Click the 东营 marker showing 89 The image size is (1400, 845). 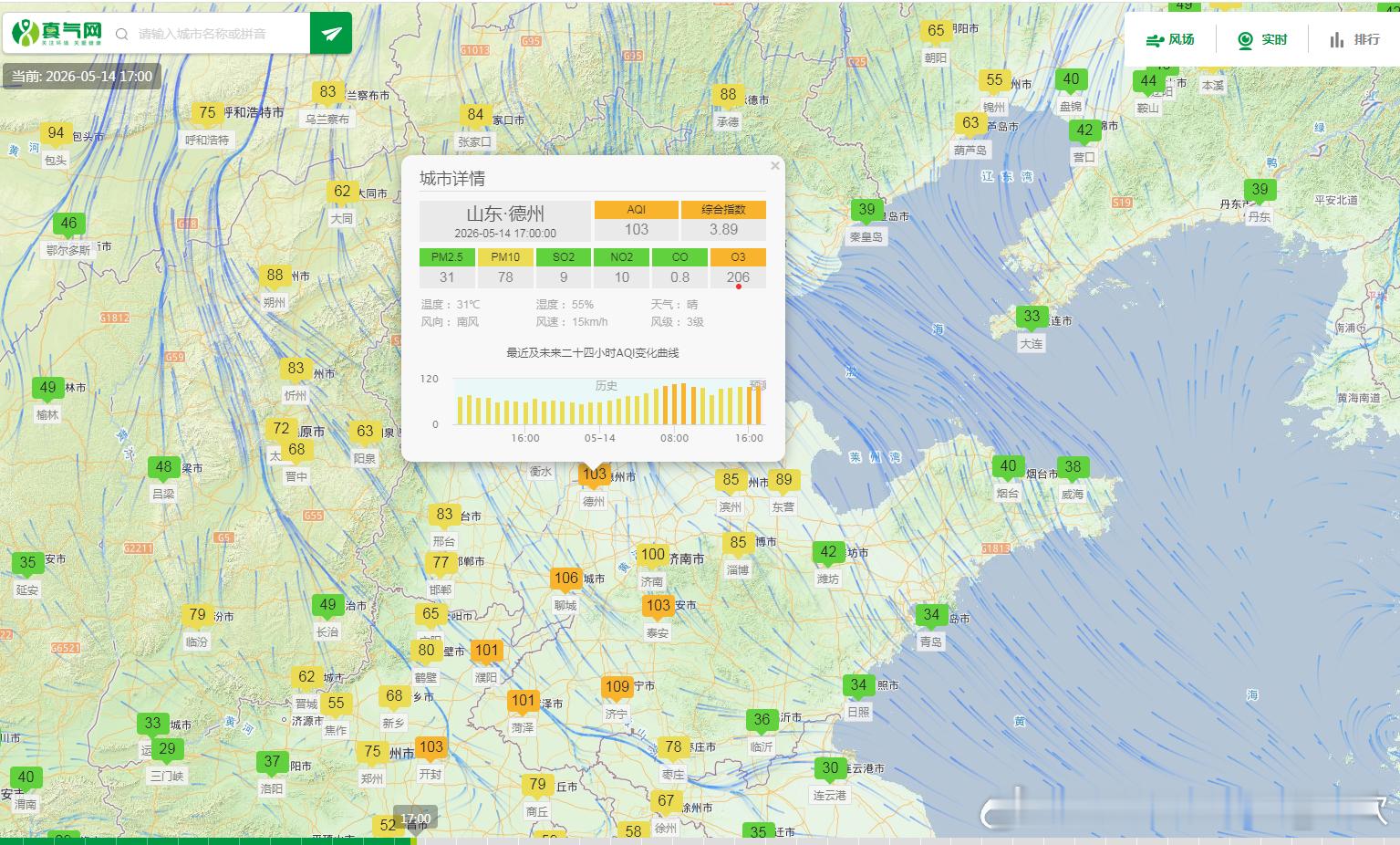click(783, 480)
